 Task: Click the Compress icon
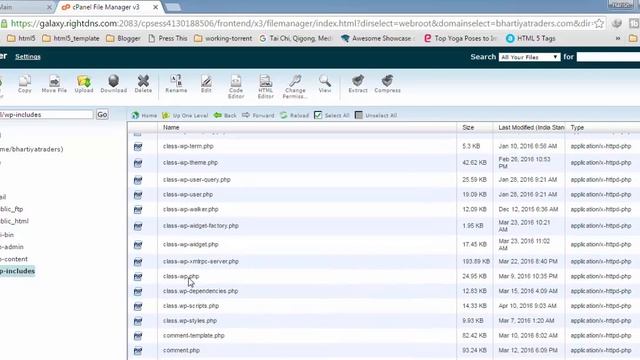point(387,84)
